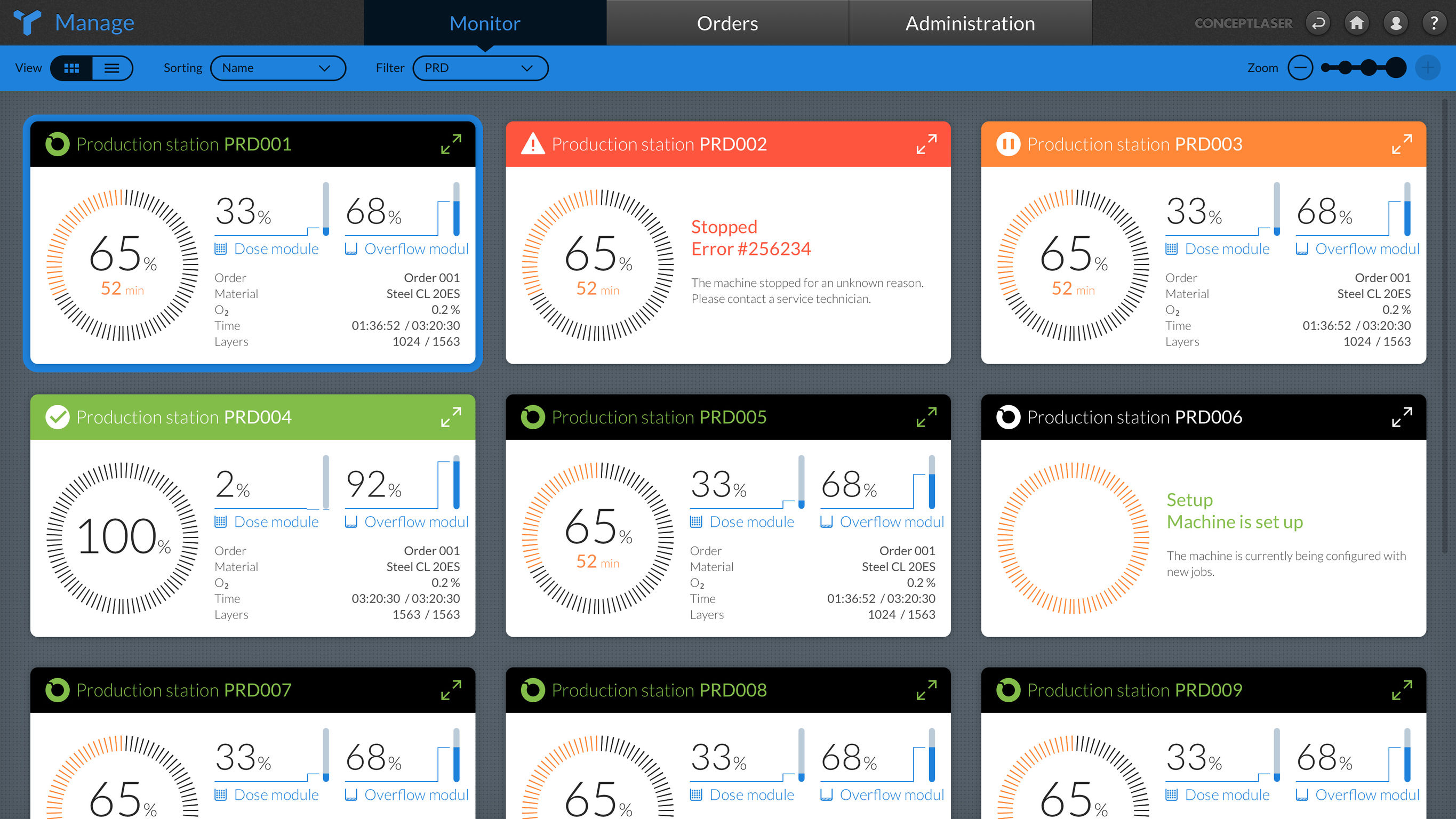Open the user profile icon
Viewport: 1456px width, 819px height.
pos(1396,23)
